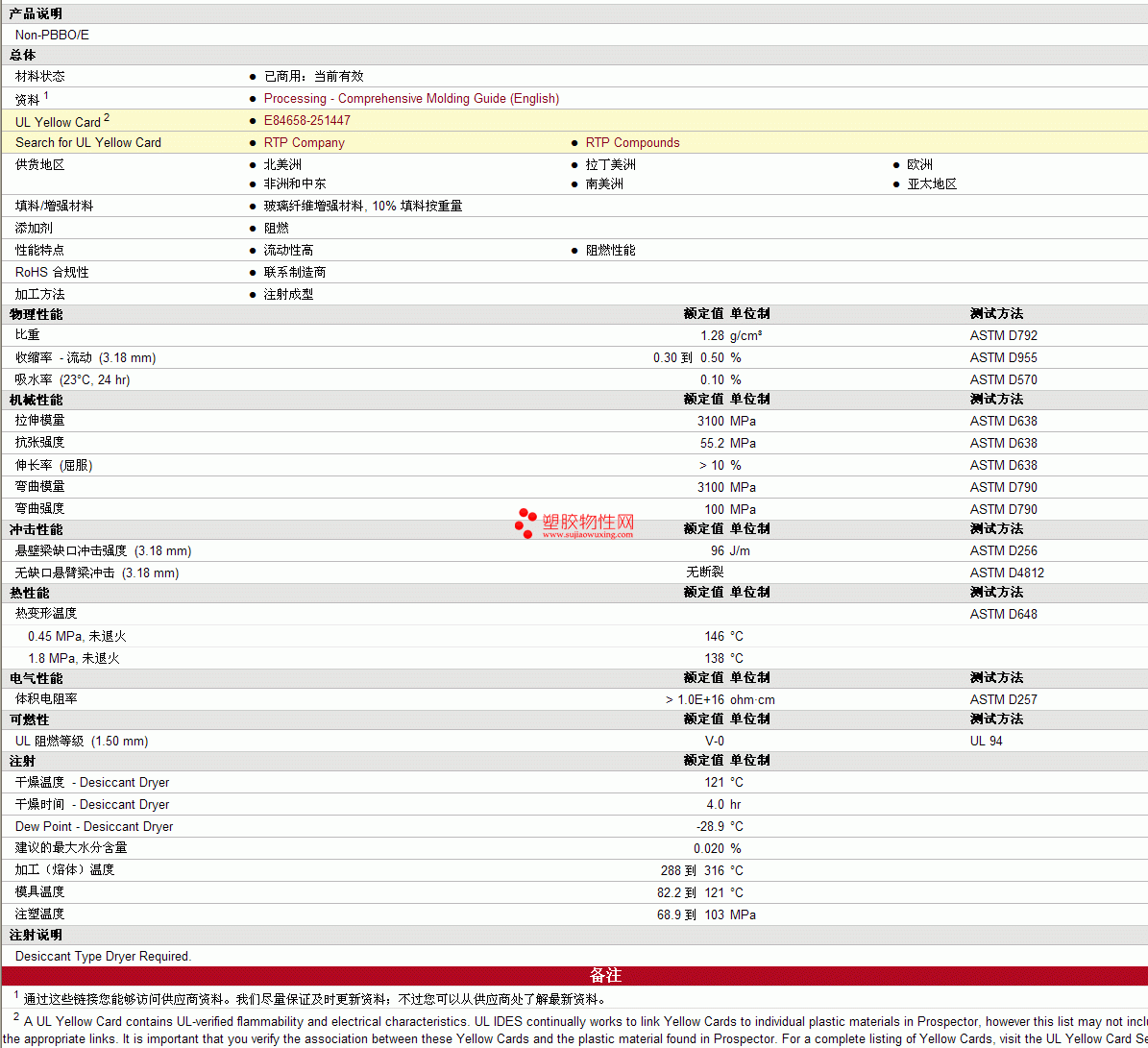The height and width of the screenshot is (1048, 1148).
Task: Click the ASTM D792 test method
Action: (1003, 336)
